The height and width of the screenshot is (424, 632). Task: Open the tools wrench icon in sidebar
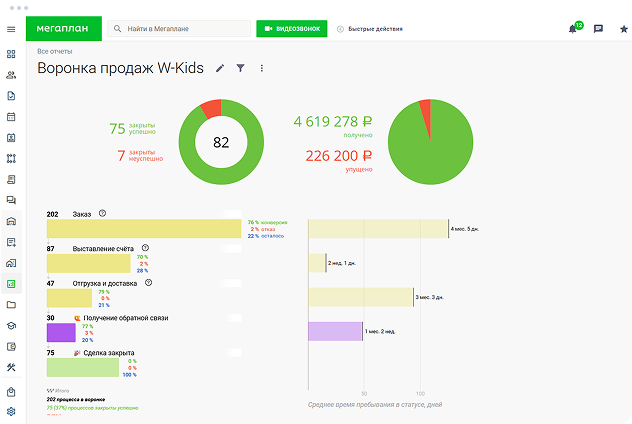[x=11, y=368]
